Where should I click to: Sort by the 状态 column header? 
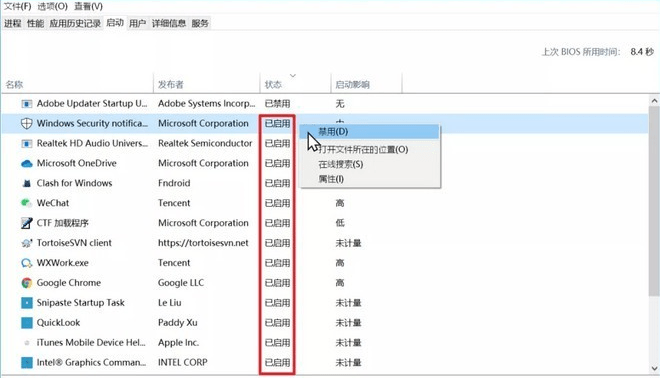click(x=295, y=84)
